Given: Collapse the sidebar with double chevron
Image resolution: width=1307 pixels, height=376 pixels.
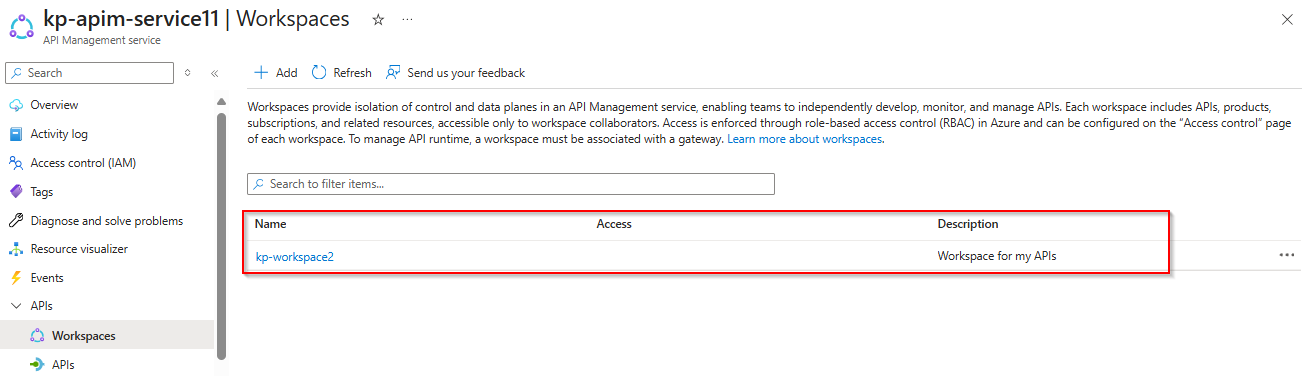Looking at the screenshot, I should point(214,73).
